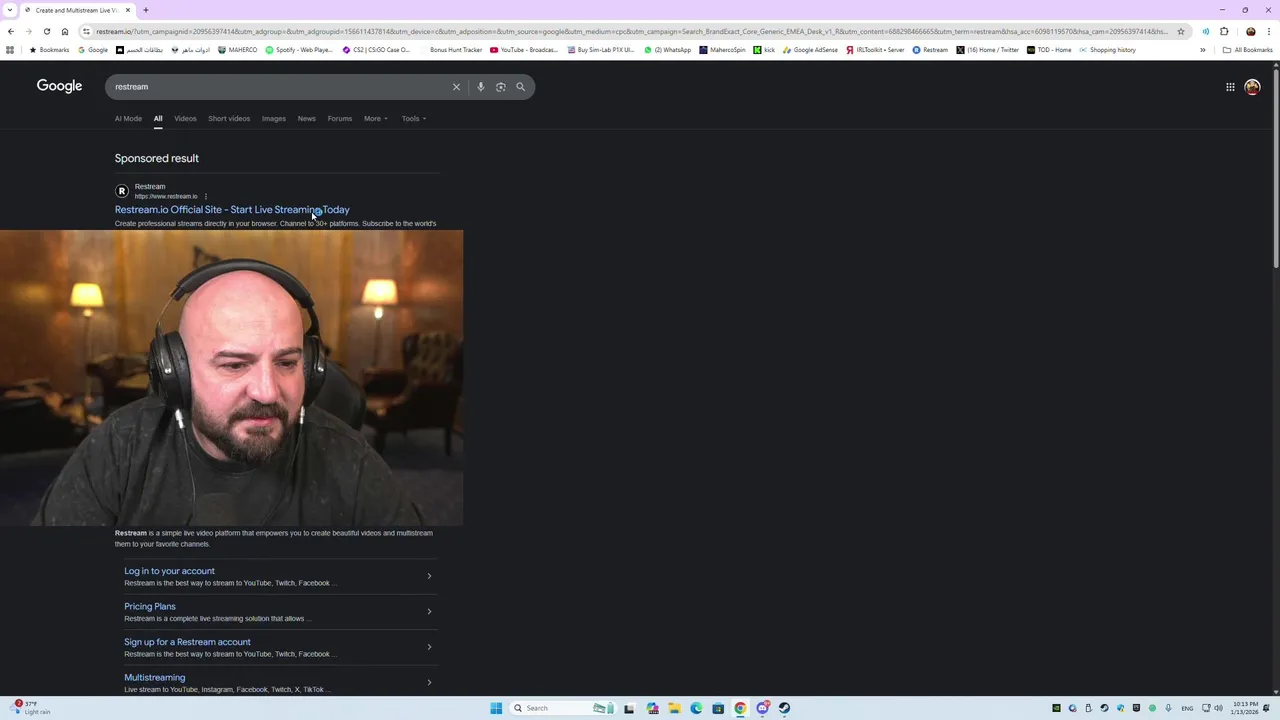Screen dimensions: 1280x720
Task: Open Microsoft Edge from the taskbar
Action: [x=696, y=708]
